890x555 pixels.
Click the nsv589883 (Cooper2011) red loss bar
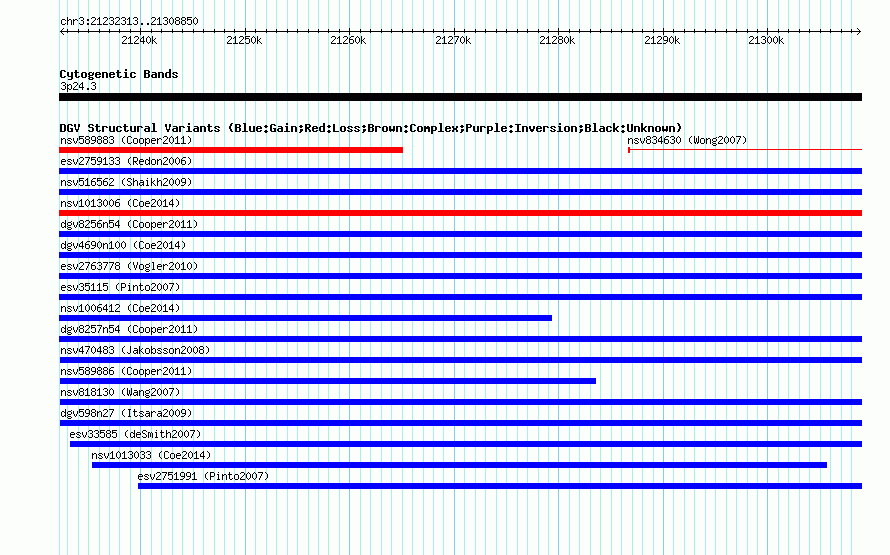[231, 150]
